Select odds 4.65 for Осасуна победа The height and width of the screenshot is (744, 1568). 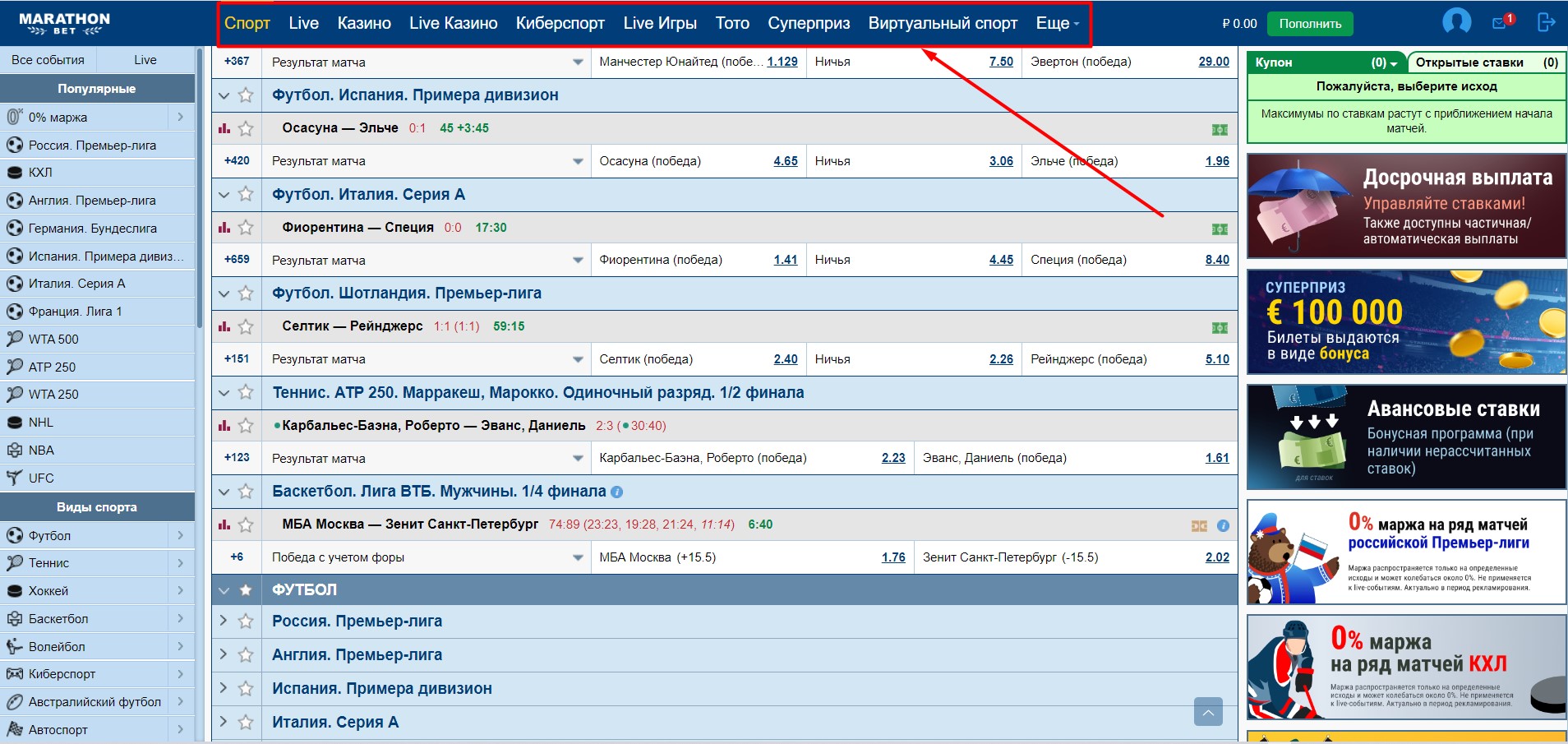[786, 161]
